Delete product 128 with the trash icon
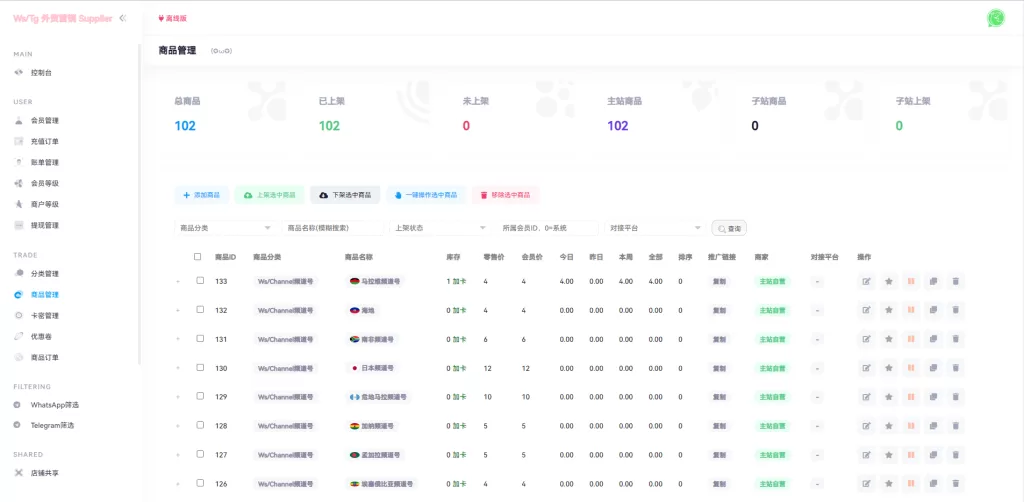The image size is (1024, 502). coord(955,426)
